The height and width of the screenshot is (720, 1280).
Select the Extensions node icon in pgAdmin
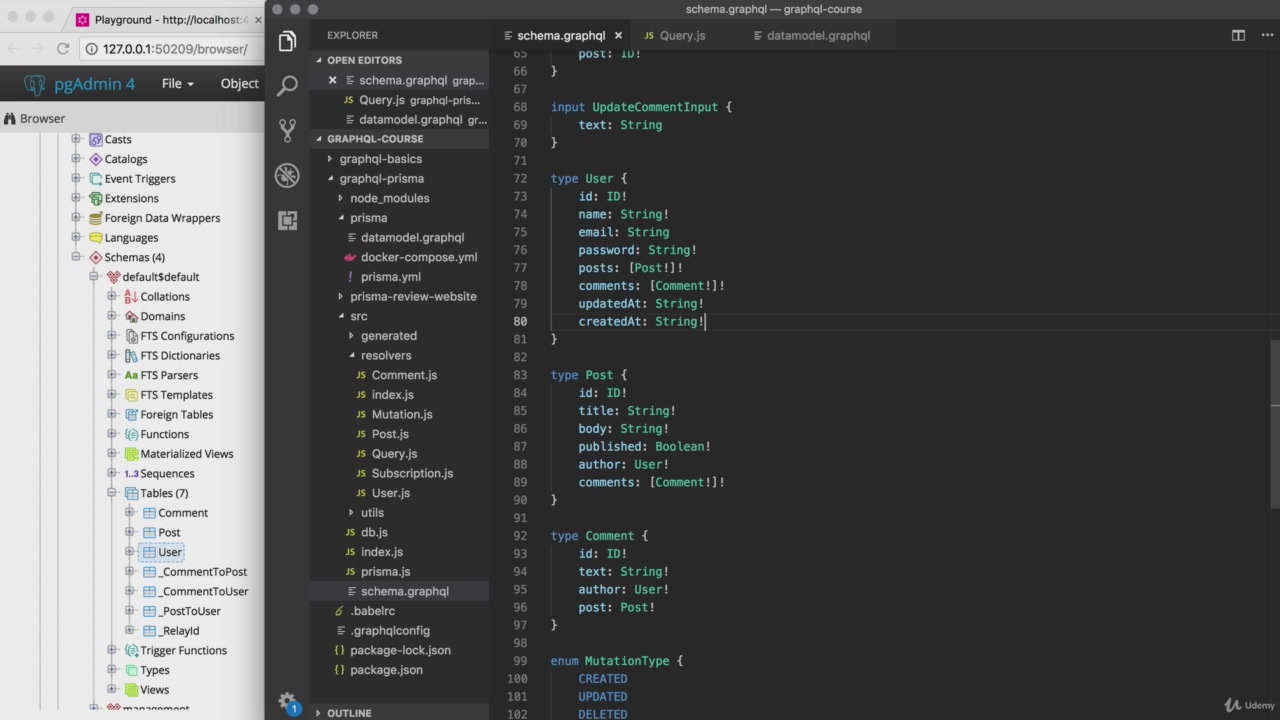pos(96,198)
